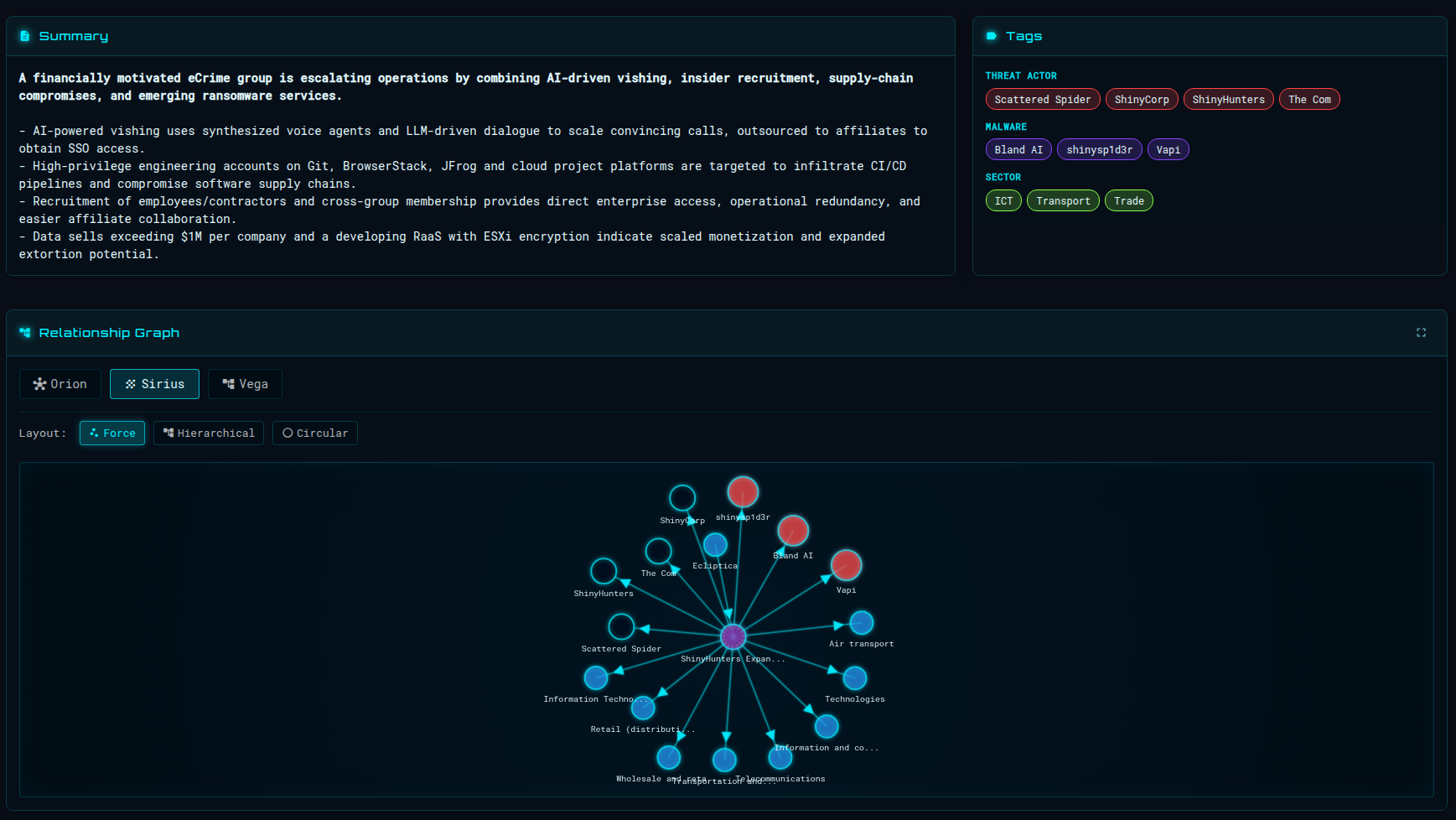The height and width of the screenshot is (820, 1456).
Task: Click the Telecommunications node in the graph
Action: [780, 757]
